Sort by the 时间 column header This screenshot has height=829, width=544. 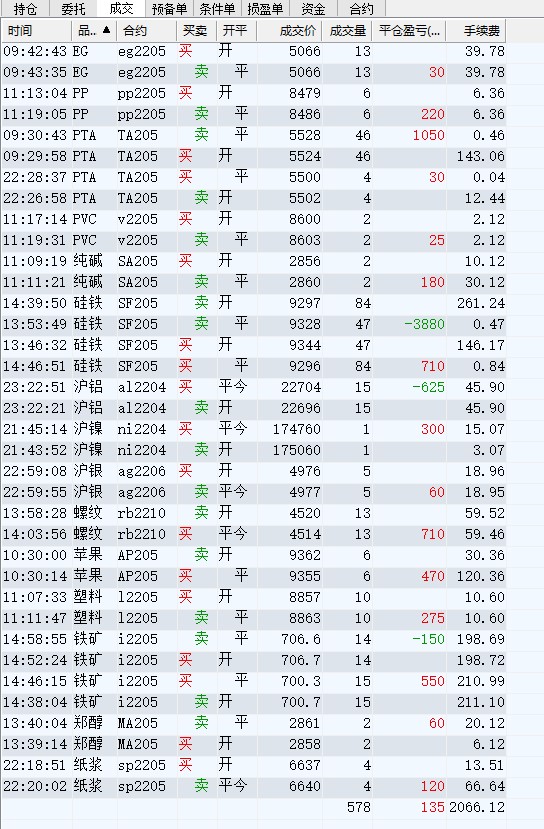37,31
